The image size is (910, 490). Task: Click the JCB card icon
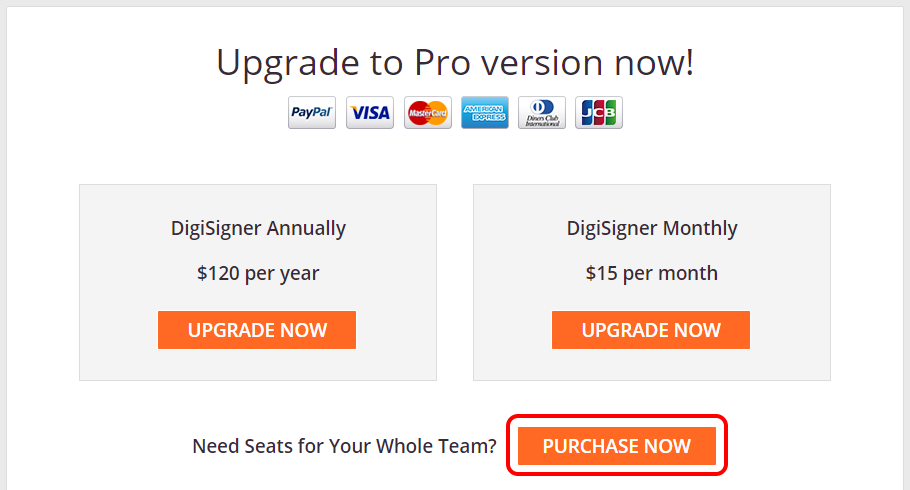pos(599,113)
